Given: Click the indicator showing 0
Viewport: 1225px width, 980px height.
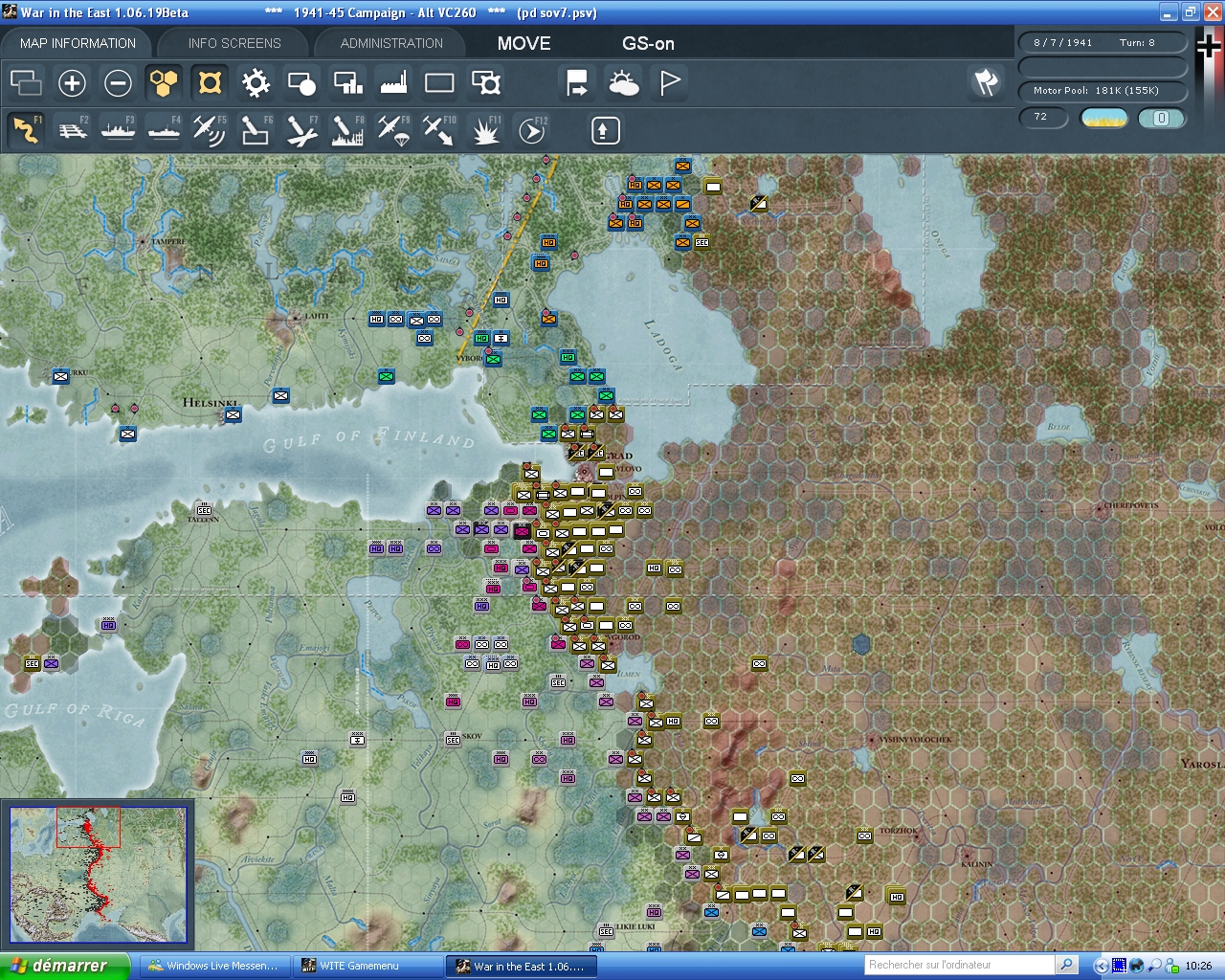Looking at the screenshot, I should tap(1161, 118).
